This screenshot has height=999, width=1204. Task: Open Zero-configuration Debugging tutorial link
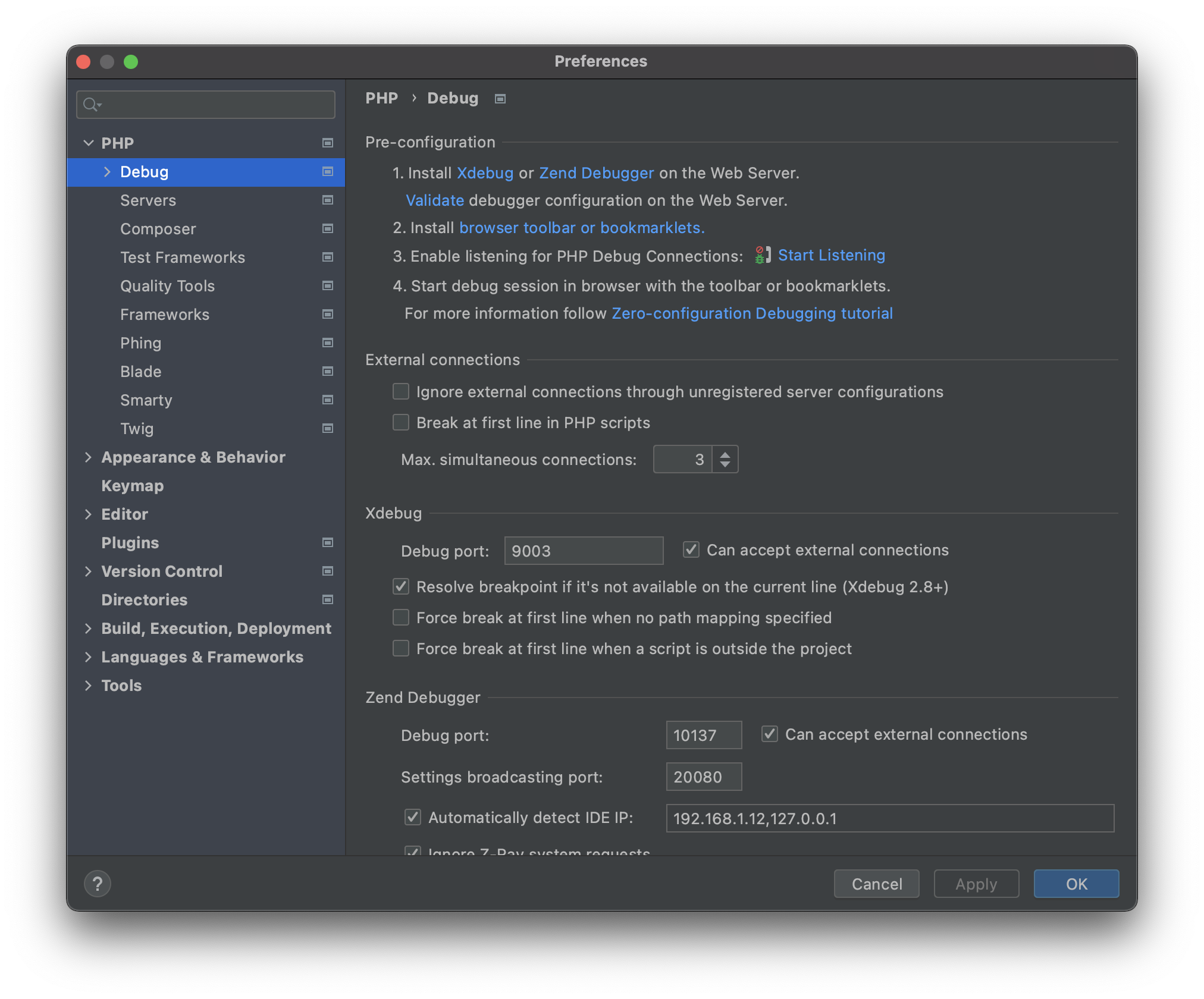752,313
